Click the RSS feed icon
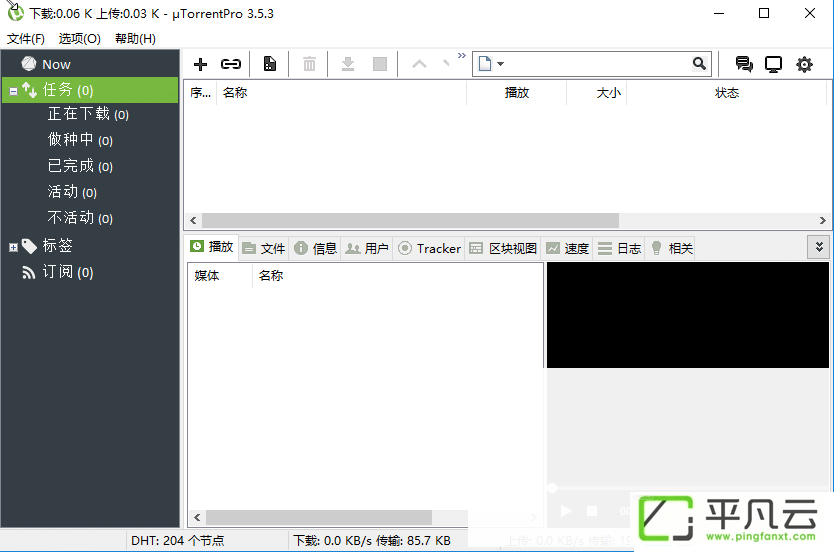The image size is (834, 552). point(28,273)
